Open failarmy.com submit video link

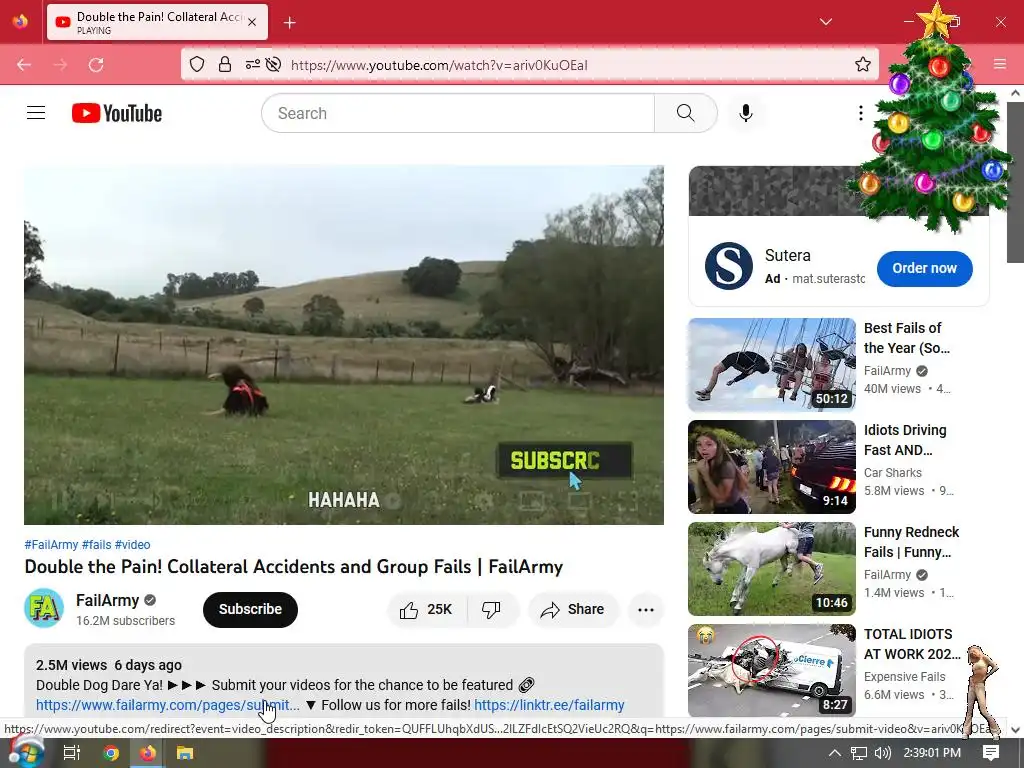(x=168, y=705)
